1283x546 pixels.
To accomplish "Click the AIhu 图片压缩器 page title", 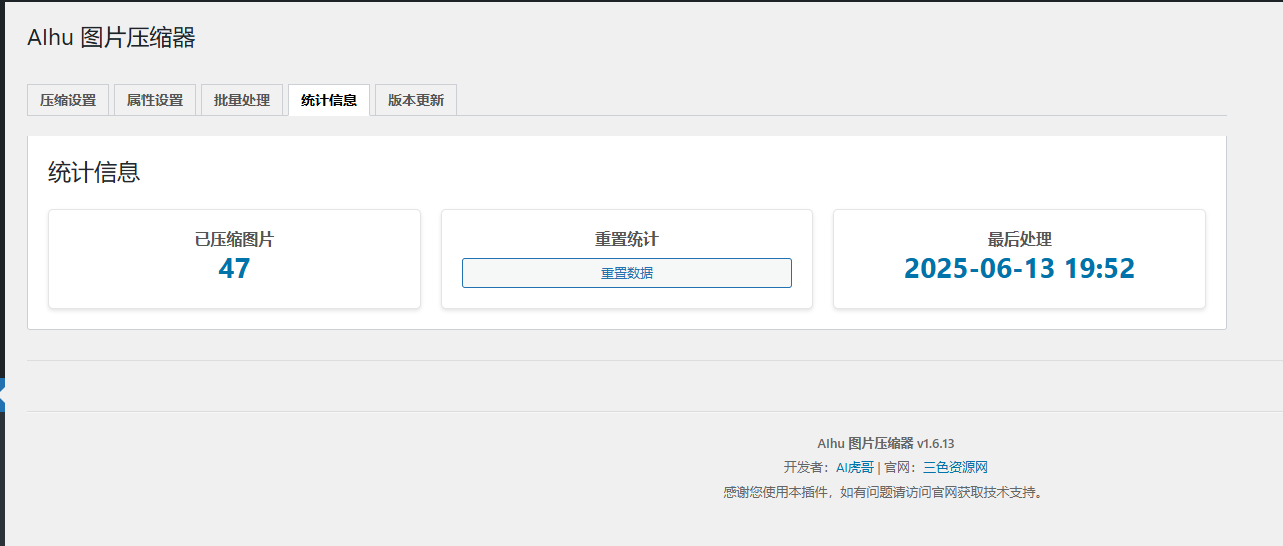I will (111, 38).
